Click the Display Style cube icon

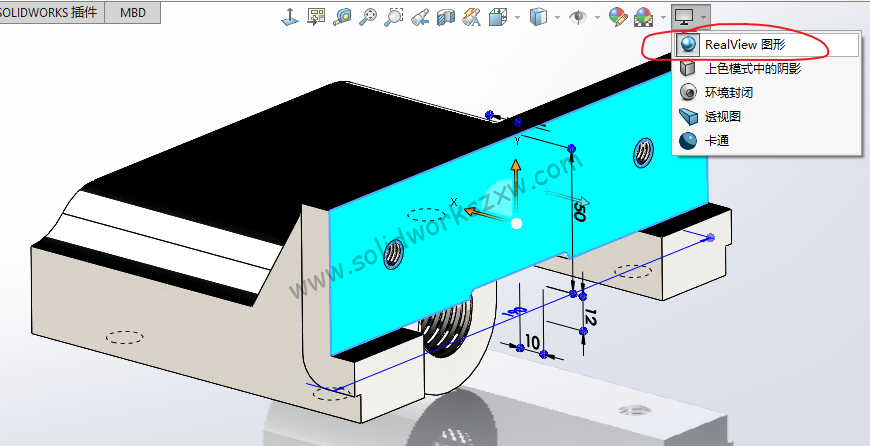tap(538, 17)
